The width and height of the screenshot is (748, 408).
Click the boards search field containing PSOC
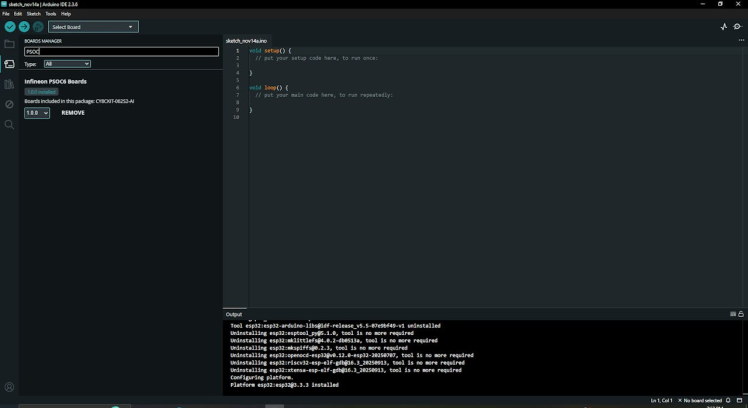(120, 52)
